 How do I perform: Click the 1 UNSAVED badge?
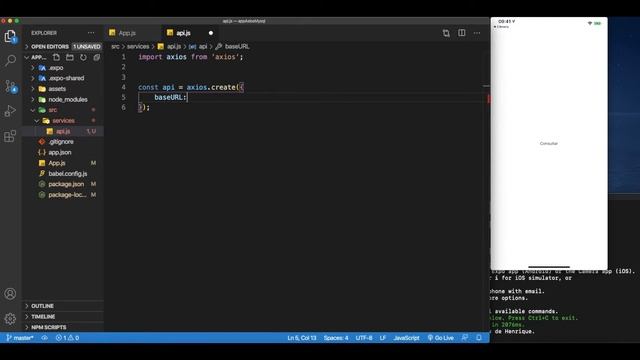87,47
